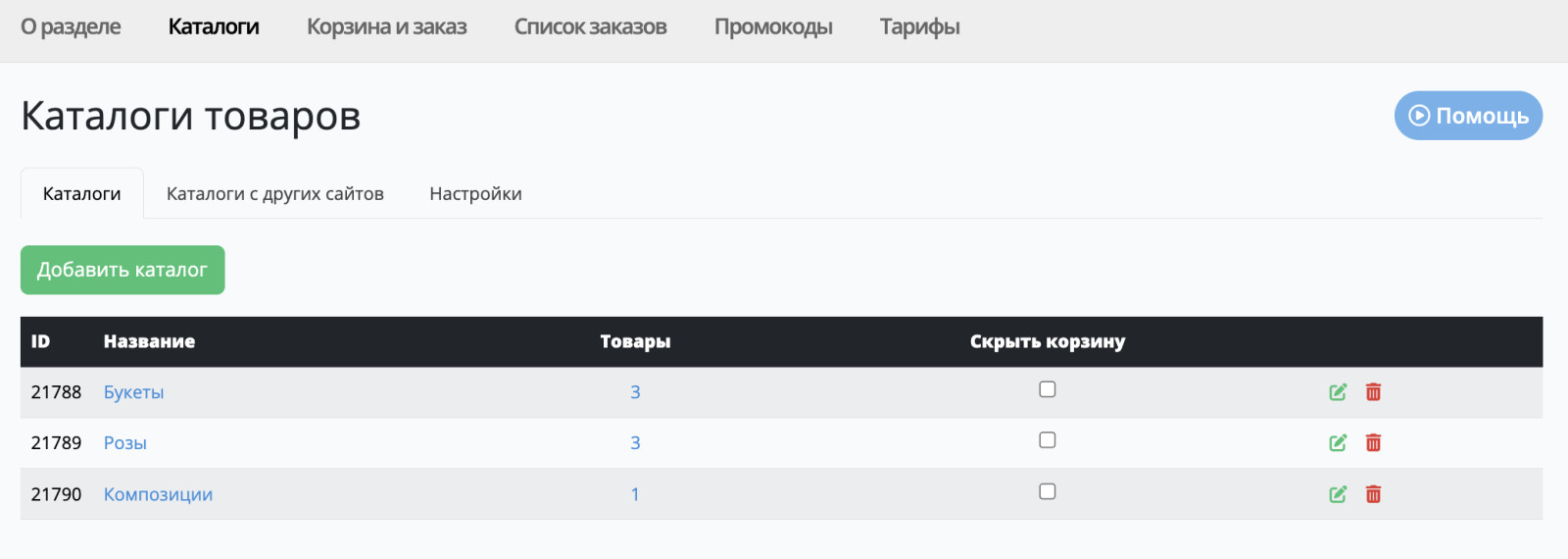Edit the Букеты catalog with pencil icon
This screenshot has width=1568, height=559.
click(x=1338, y=392)
